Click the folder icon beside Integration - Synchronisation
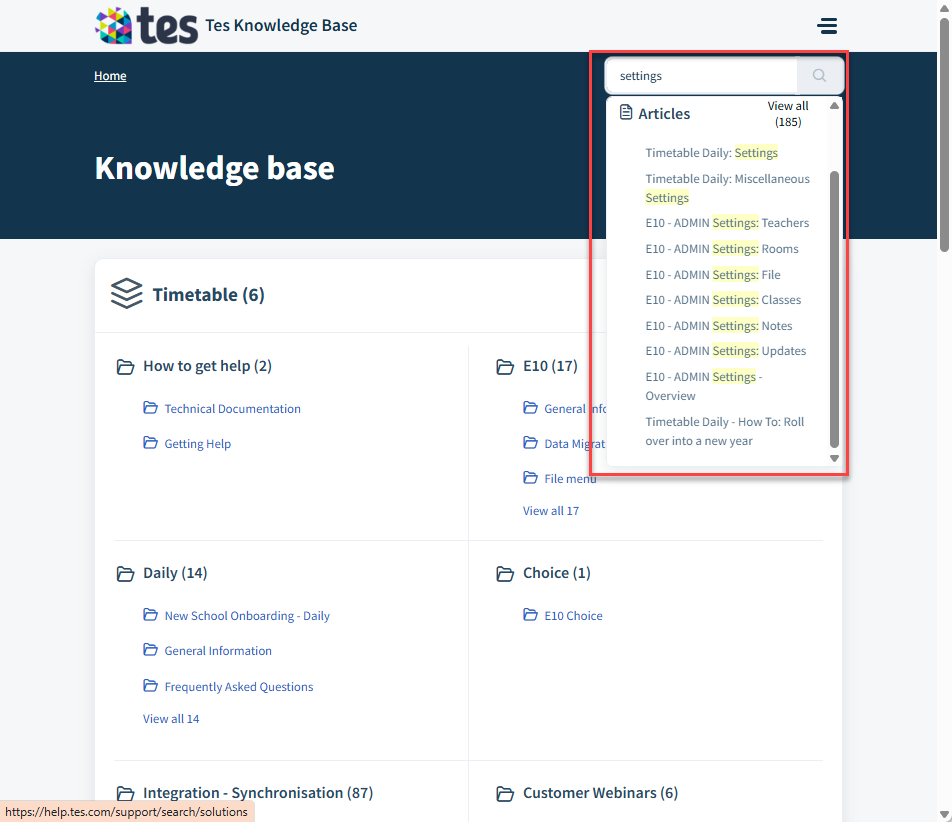This screenshot has height=822, width=952. tap(125, 793)
